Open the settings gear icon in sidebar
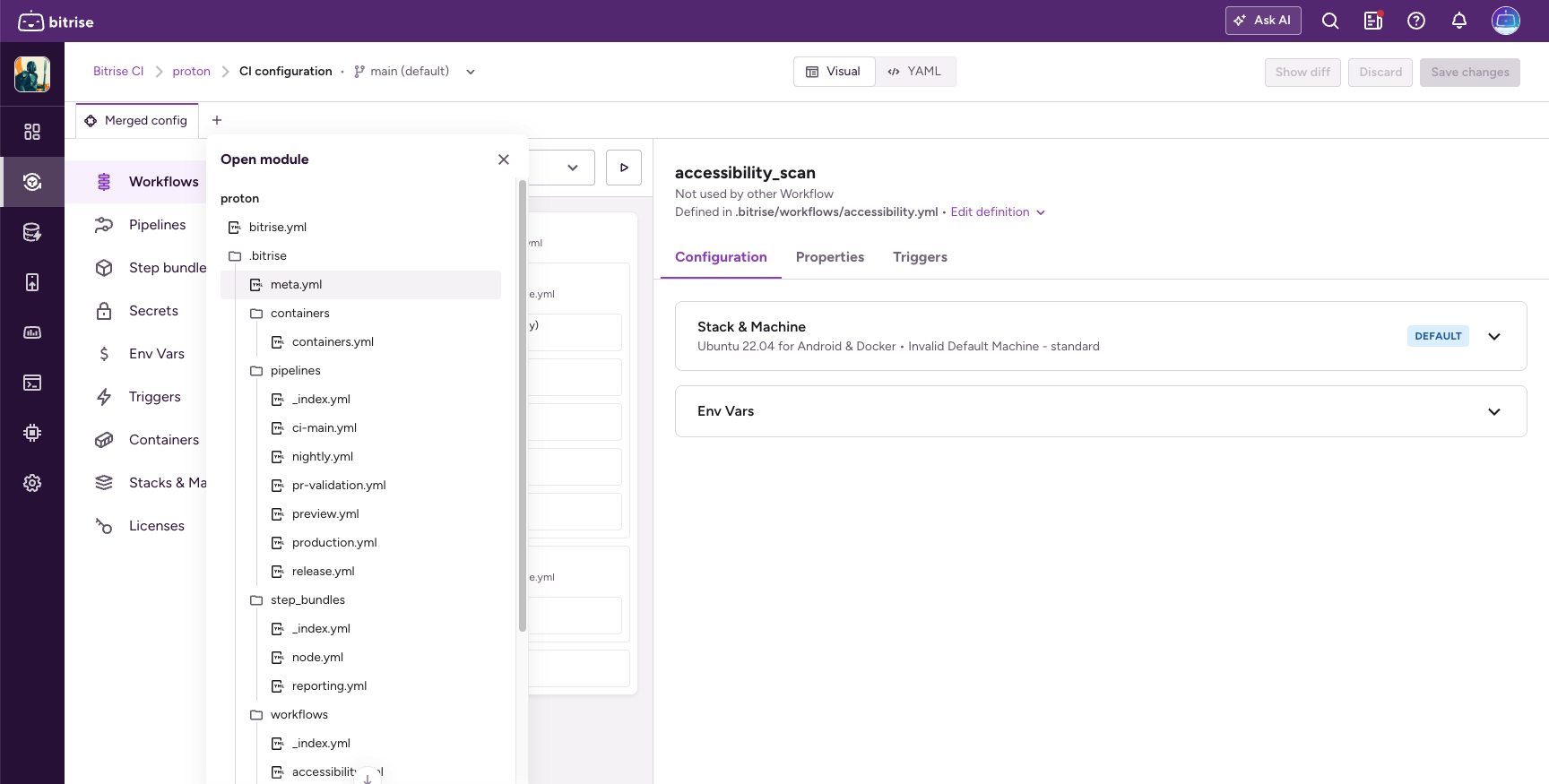Screen dimensions: 1549x784 point(32,483)
